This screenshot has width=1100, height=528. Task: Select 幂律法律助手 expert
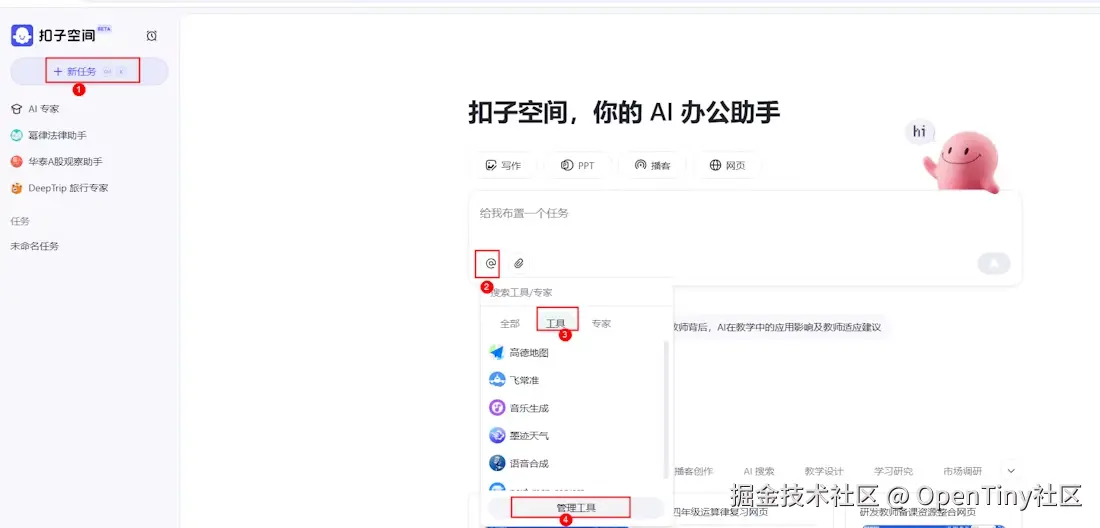click(x=58, y=135)
